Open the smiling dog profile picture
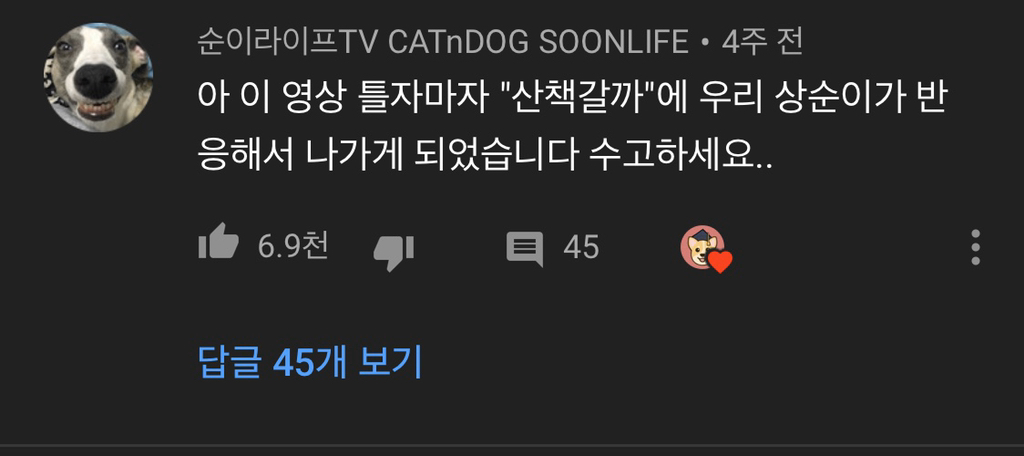Screen dimensions: 1024x456 click(99, 77)
